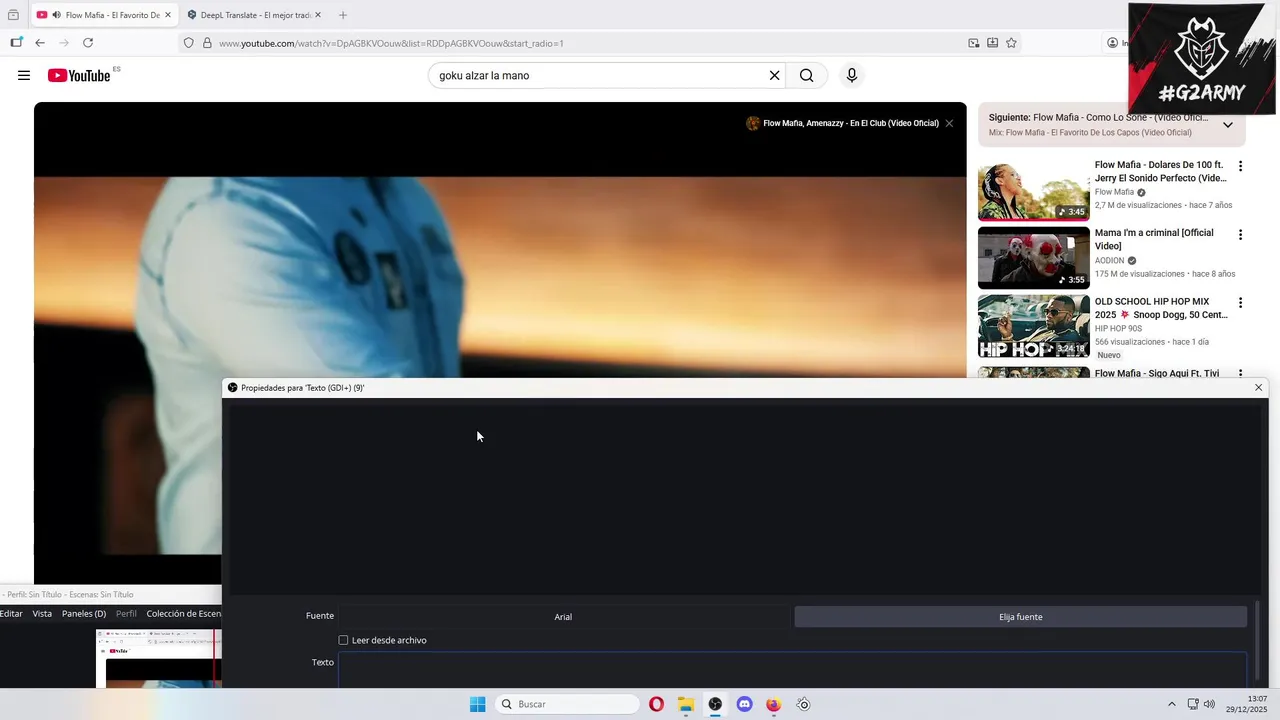1280x720 pixels.
Task: Open the tab overview icon in title bar
Action: click(13, 15)
